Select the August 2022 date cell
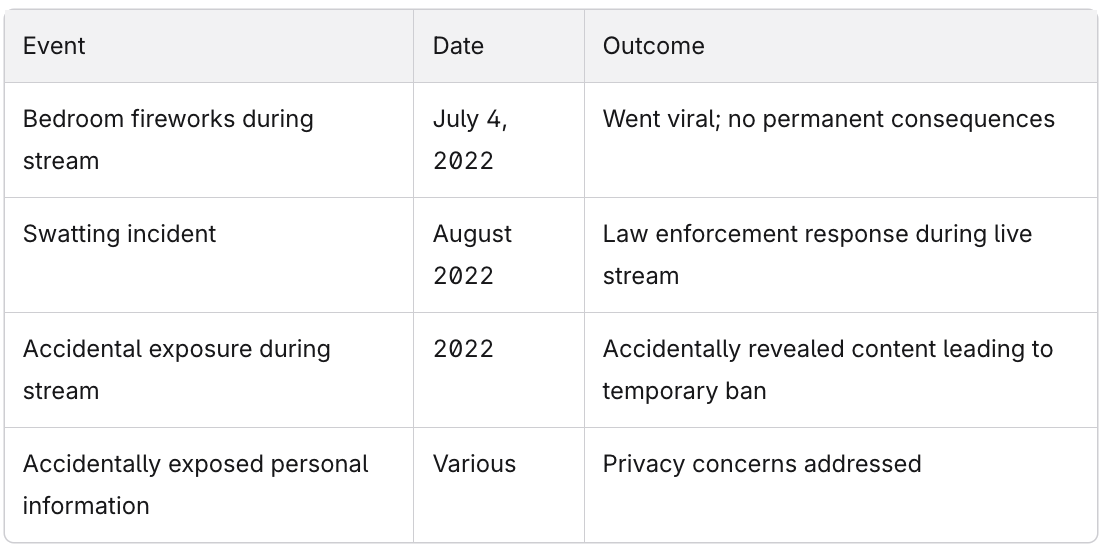1106x549 pixels. pyautogui.click(x=499, y=255)
